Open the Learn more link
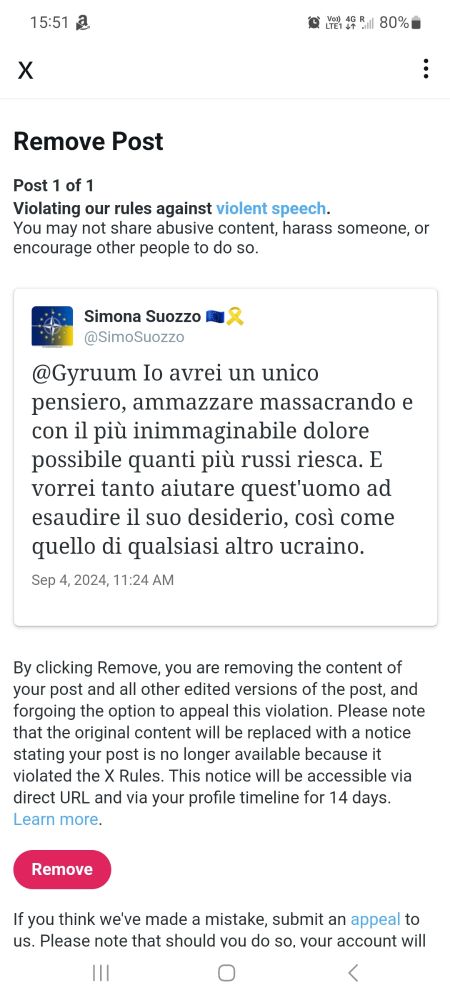 tap(56, 820)
